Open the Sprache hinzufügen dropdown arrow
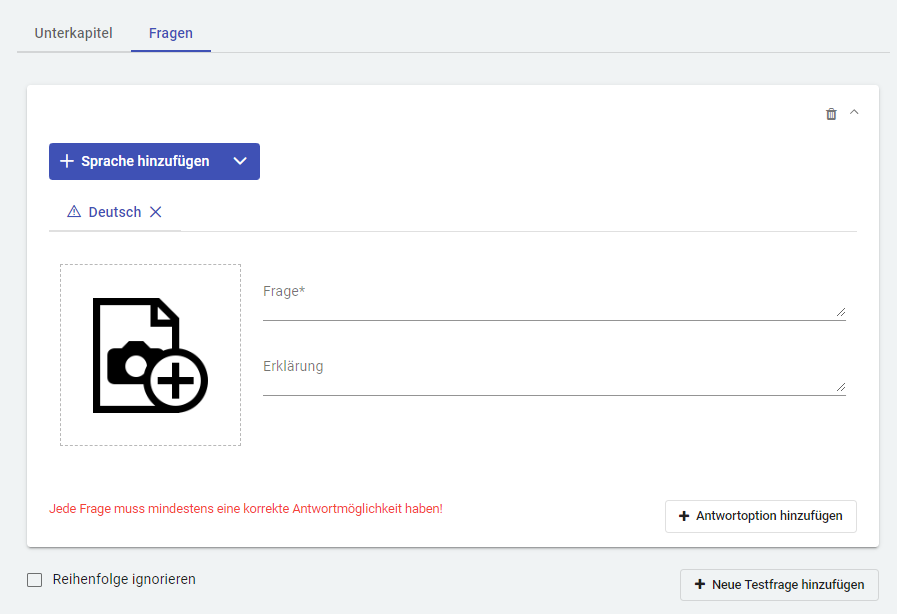897x614 pixels. click(239, 161)
